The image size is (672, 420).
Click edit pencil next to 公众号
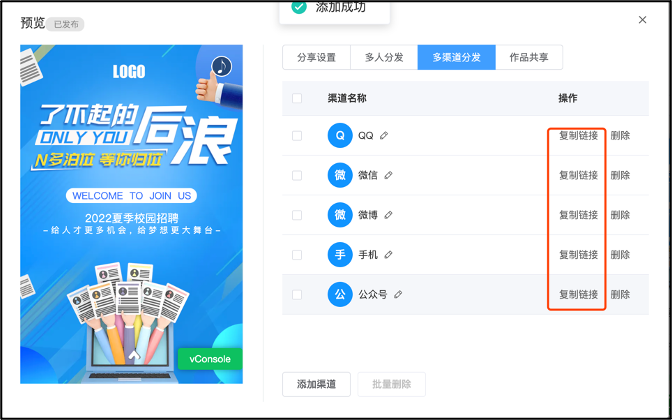coord(398,294)
